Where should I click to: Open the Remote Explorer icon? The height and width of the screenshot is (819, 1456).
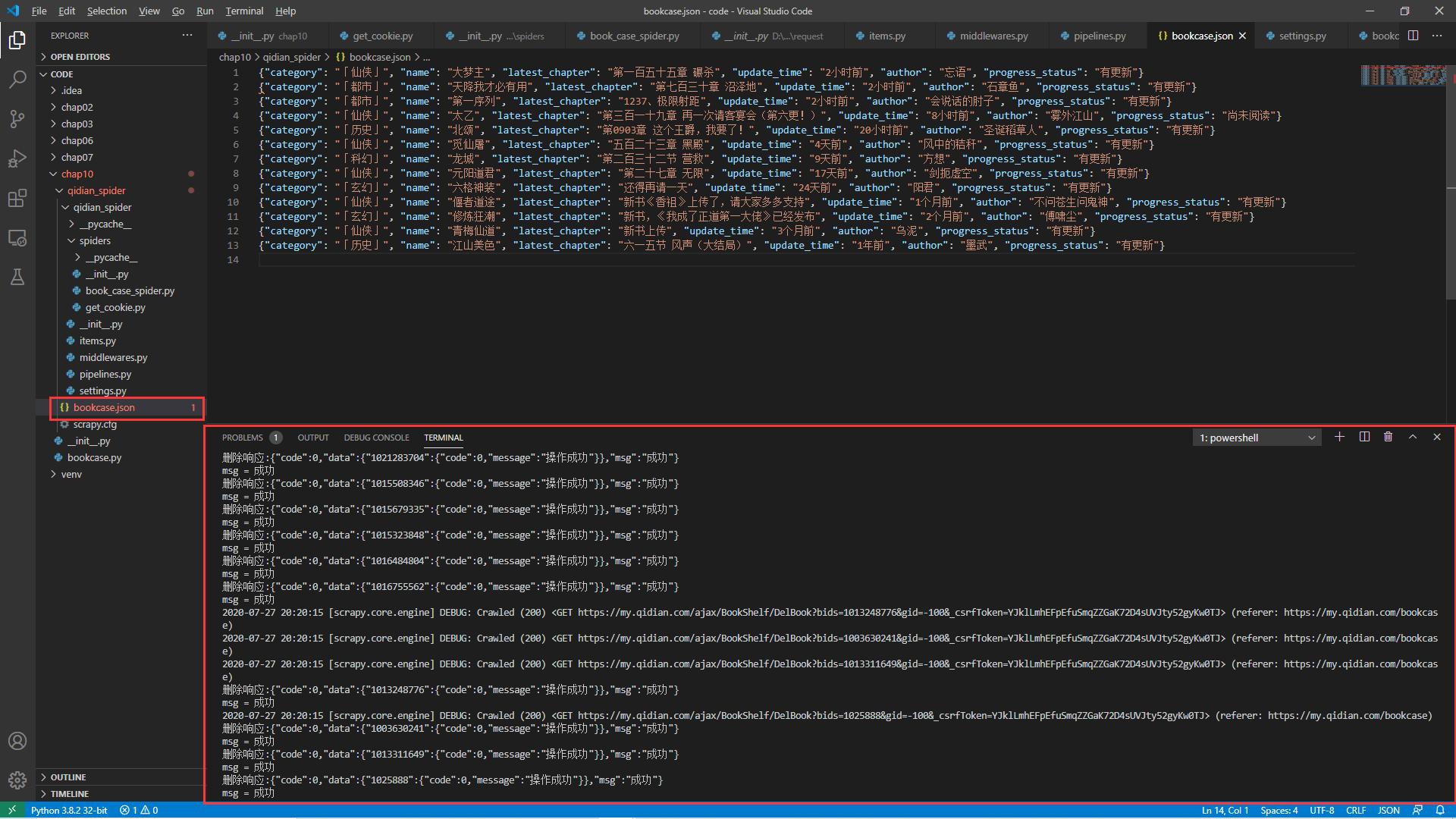point(17,238)
